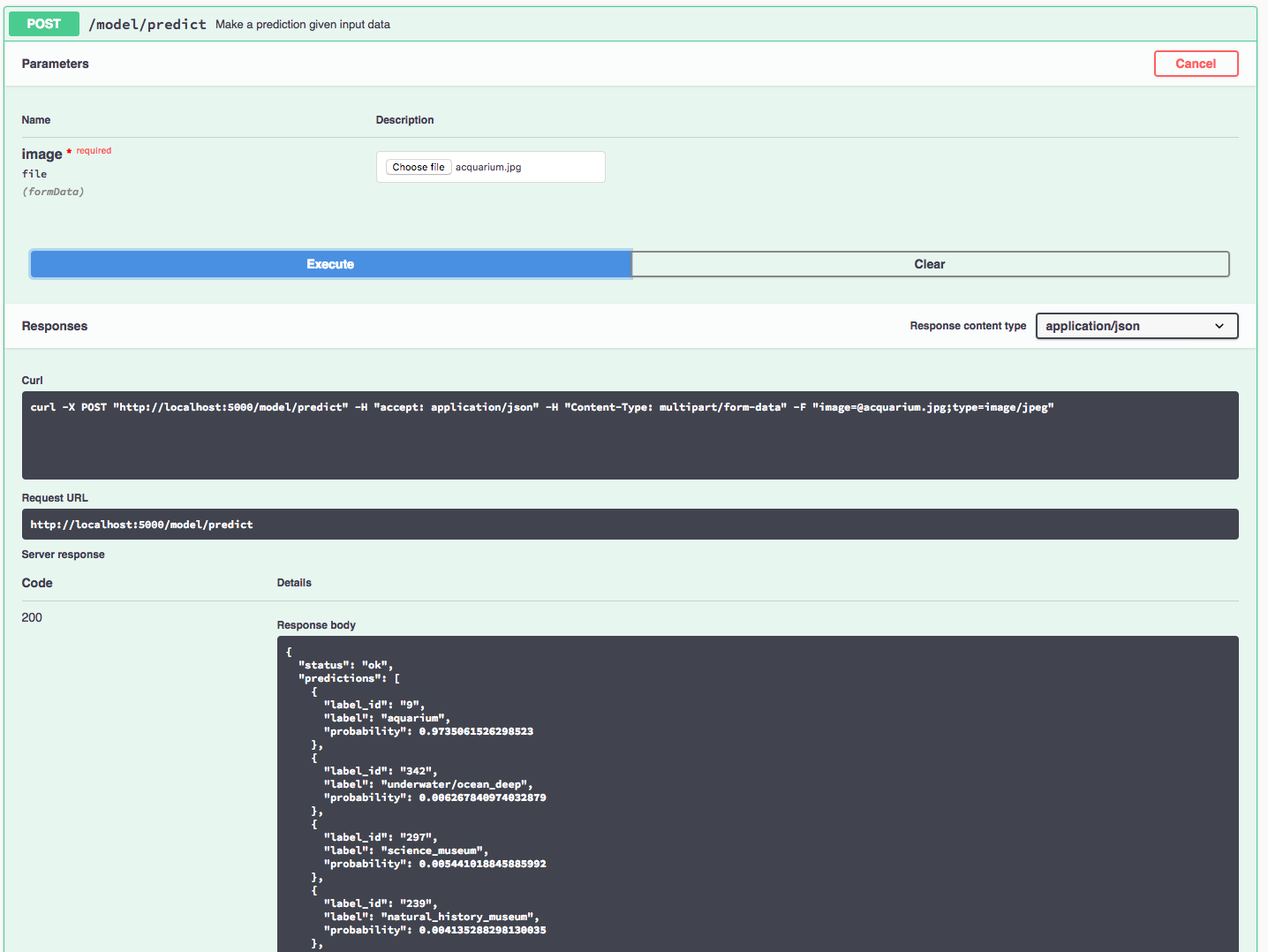Click the Description column header
Screen dimensions: 1268x952
point(405,120)
